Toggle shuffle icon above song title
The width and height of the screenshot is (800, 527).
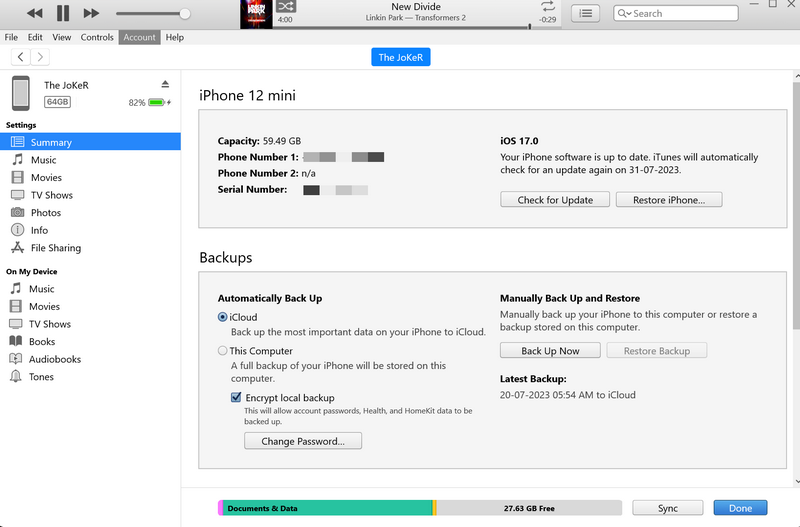[x=284, y=6]
